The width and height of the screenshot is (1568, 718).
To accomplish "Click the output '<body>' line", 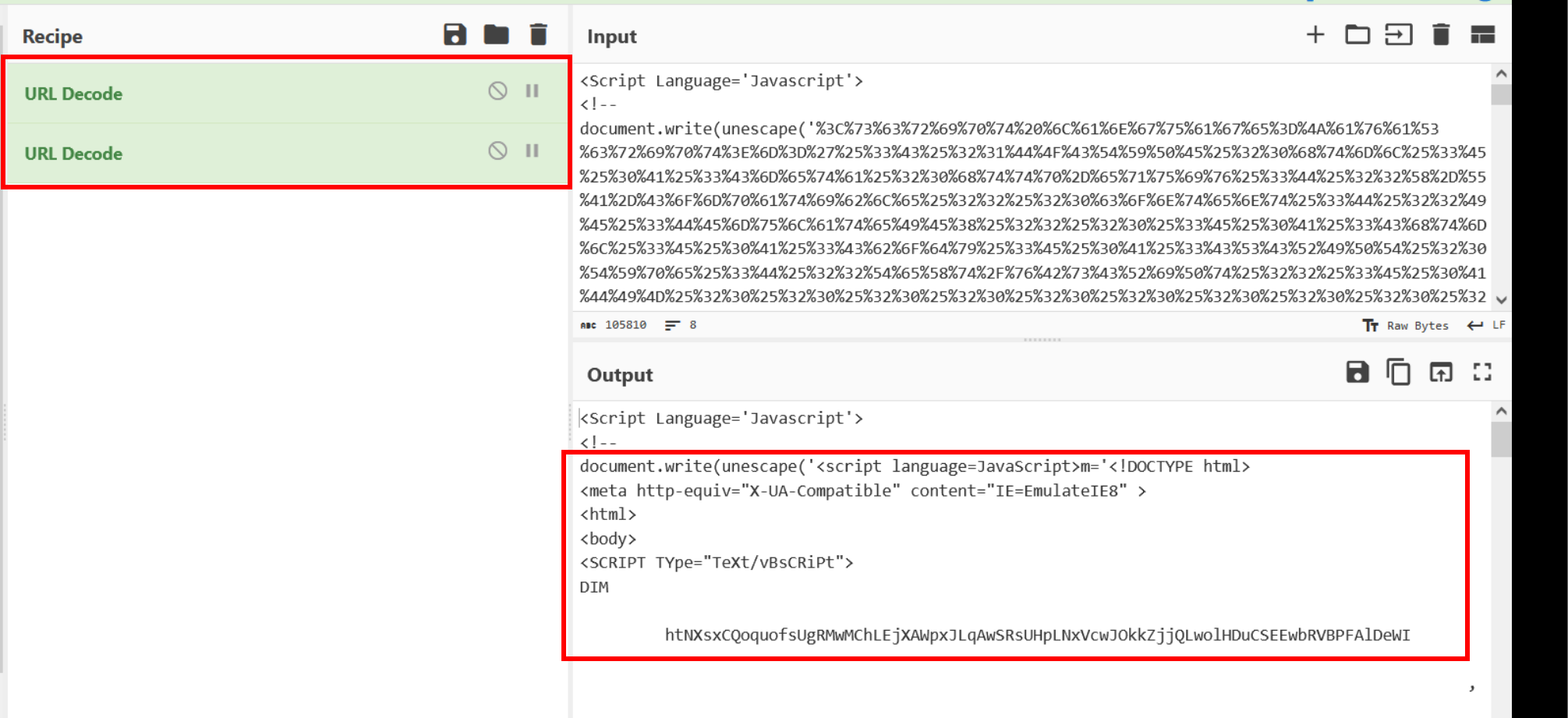I will tap(608, 539).
